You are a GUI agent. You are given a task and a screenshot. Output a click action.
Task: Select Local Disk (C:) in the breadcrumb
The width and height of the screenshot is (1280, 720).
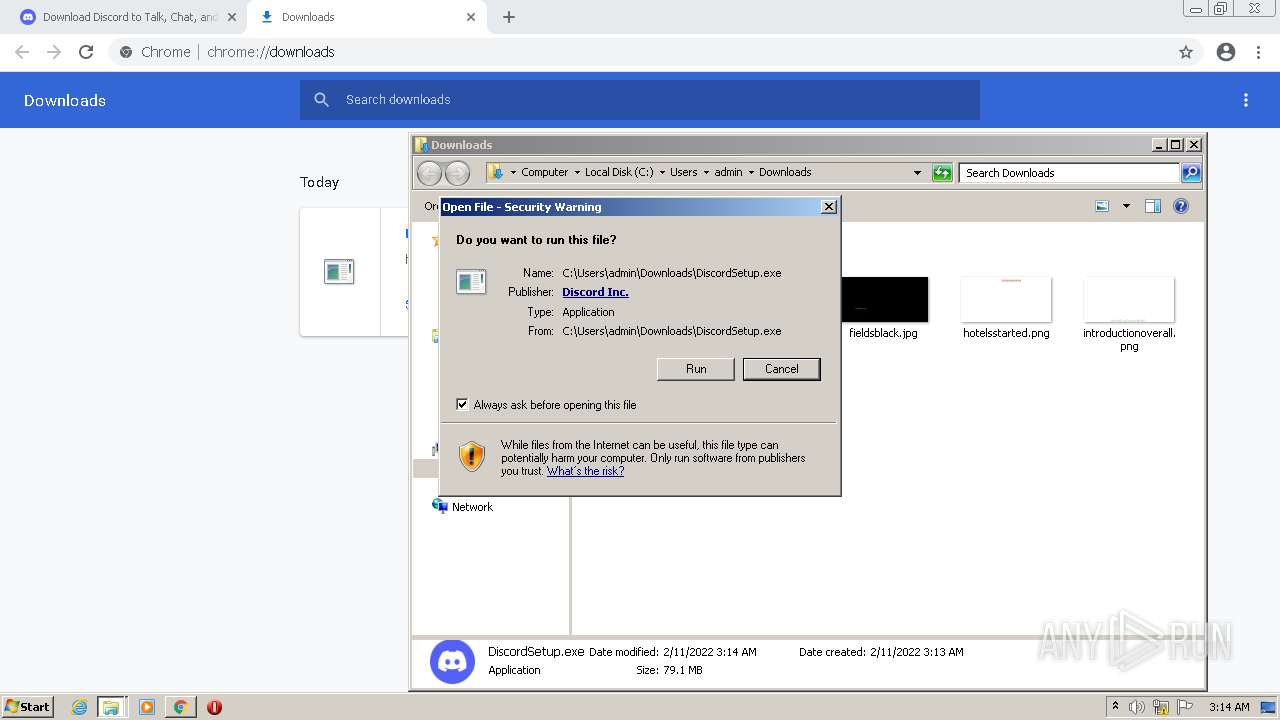click(619, 172)
